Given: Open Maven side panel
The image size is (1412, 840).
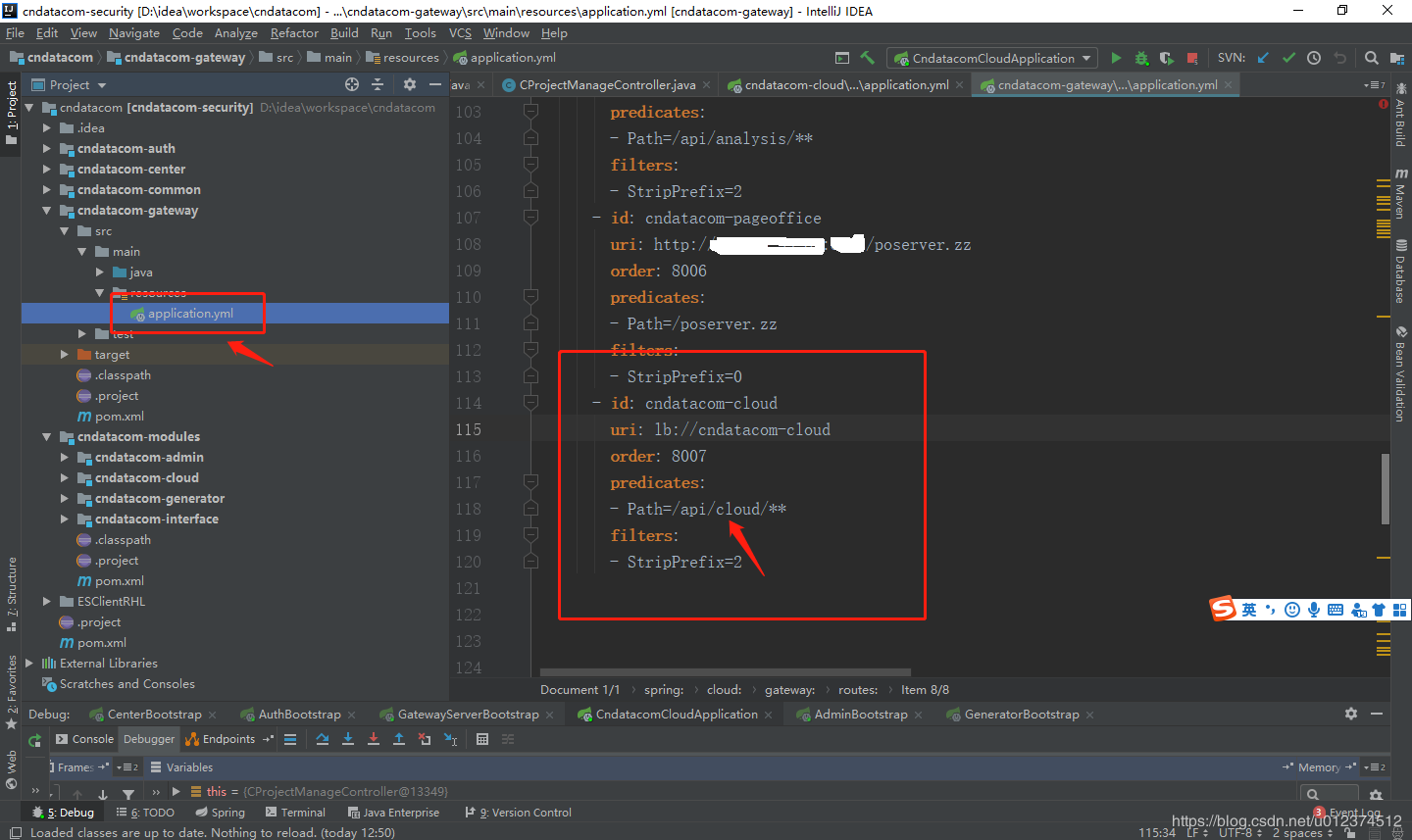Looking at the screenshot, I should click(1400, 193).
